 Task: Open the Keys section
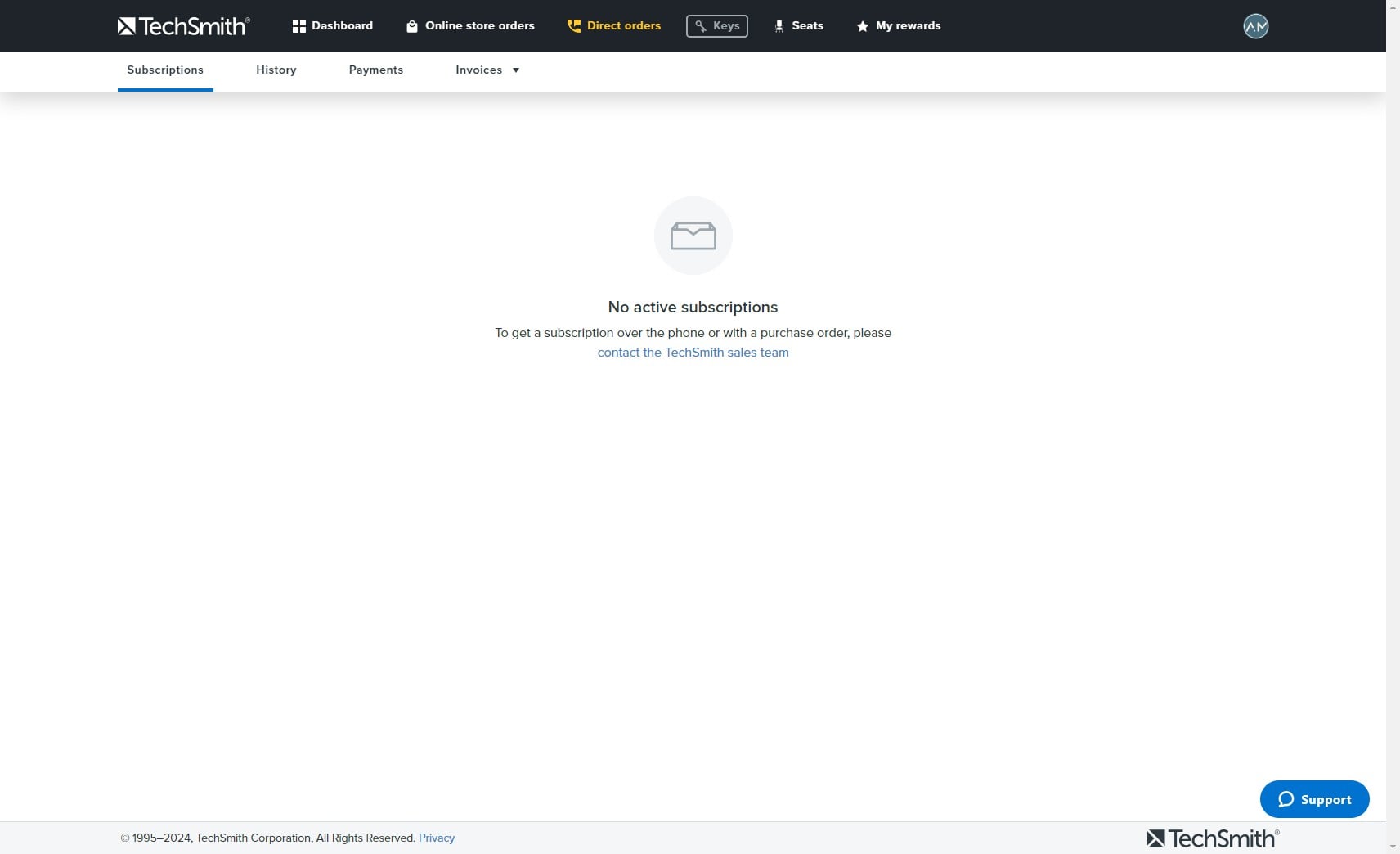pyautogui.click(x=717, y=26)
